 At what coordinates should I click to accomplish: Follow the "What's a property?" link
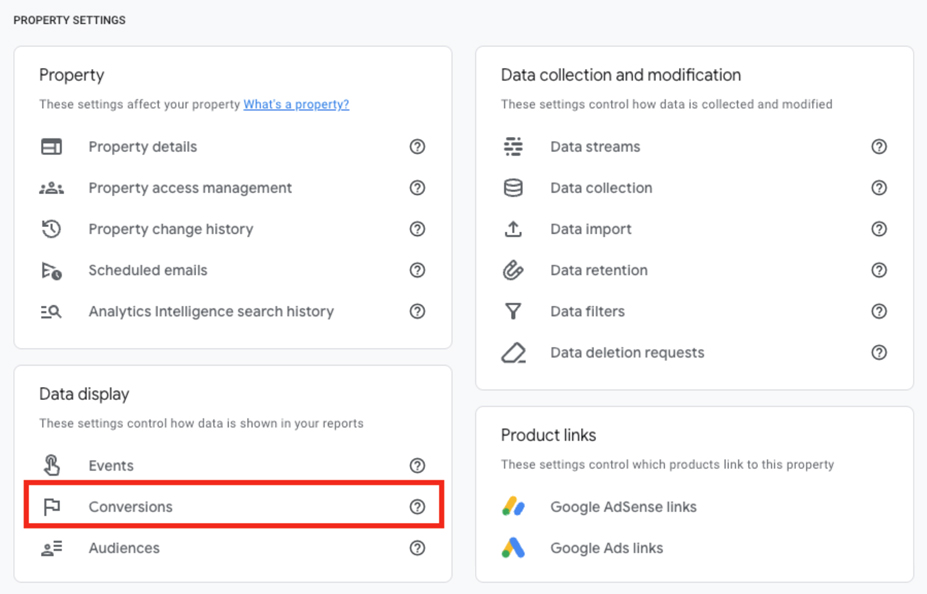point(296,104)
